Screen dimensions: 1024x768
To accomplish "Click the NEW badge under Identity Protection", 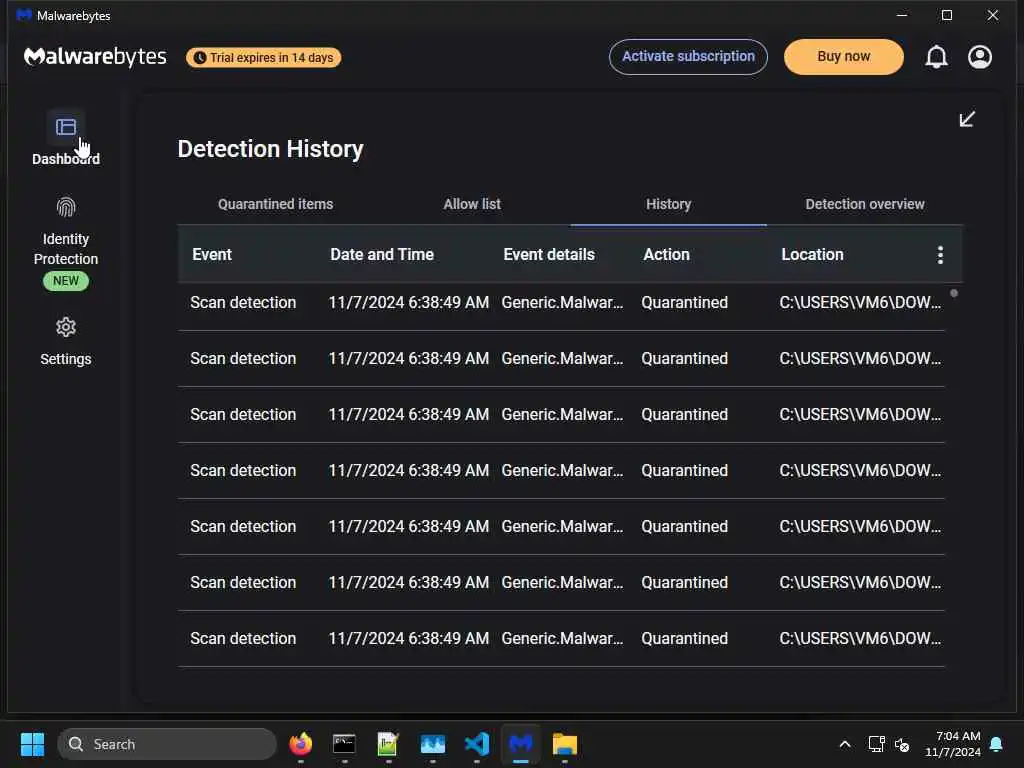I will tap(66, 281).
